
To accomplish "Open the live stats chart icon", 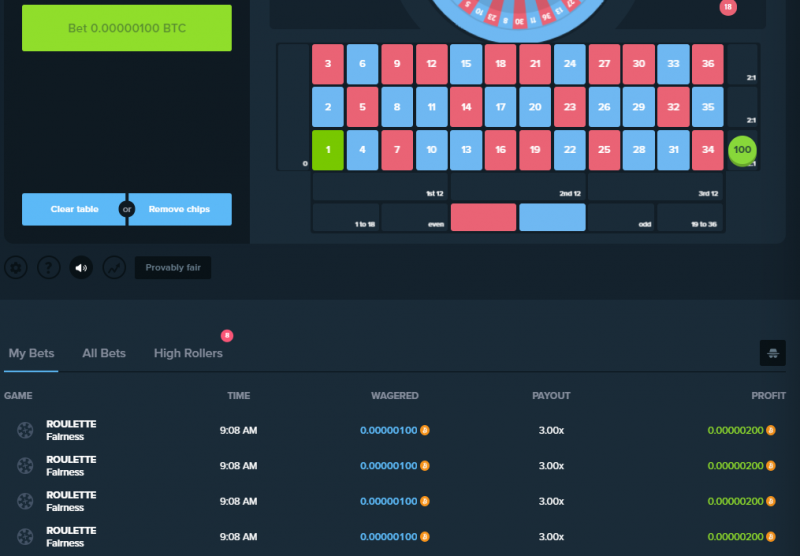I will point(114,267).
